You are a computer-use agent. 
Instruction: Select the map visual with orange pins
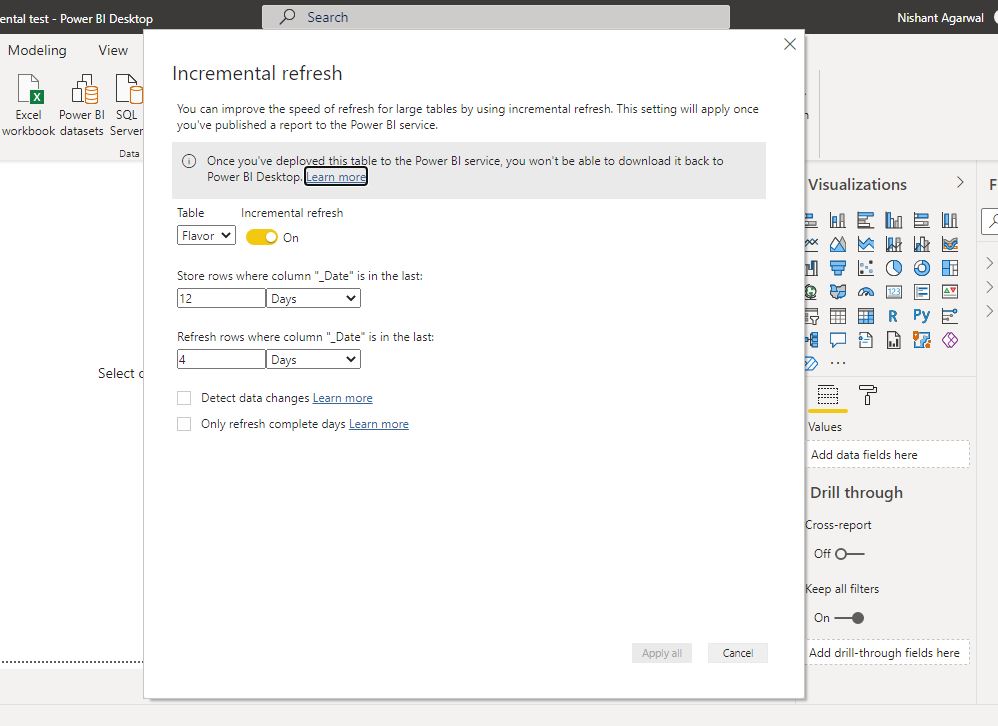(922, 340)
